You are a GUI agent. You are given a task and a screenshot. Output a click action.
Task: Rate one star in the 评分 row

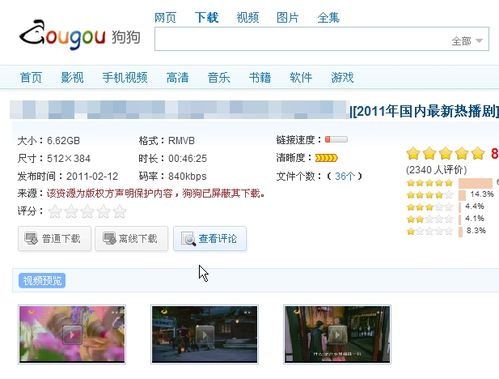pos(55,211)
